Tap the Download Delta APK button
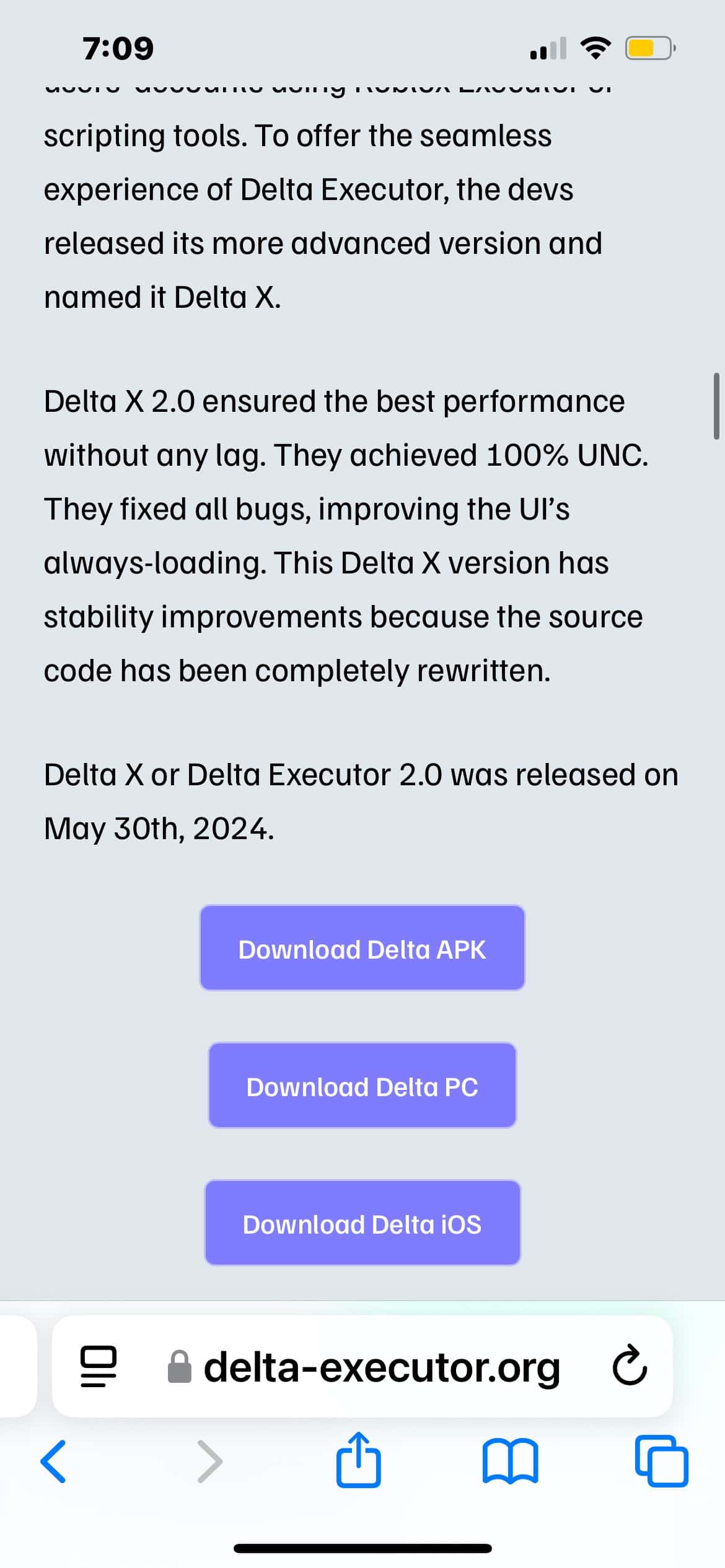The image size is (725, 1568). 362,948
